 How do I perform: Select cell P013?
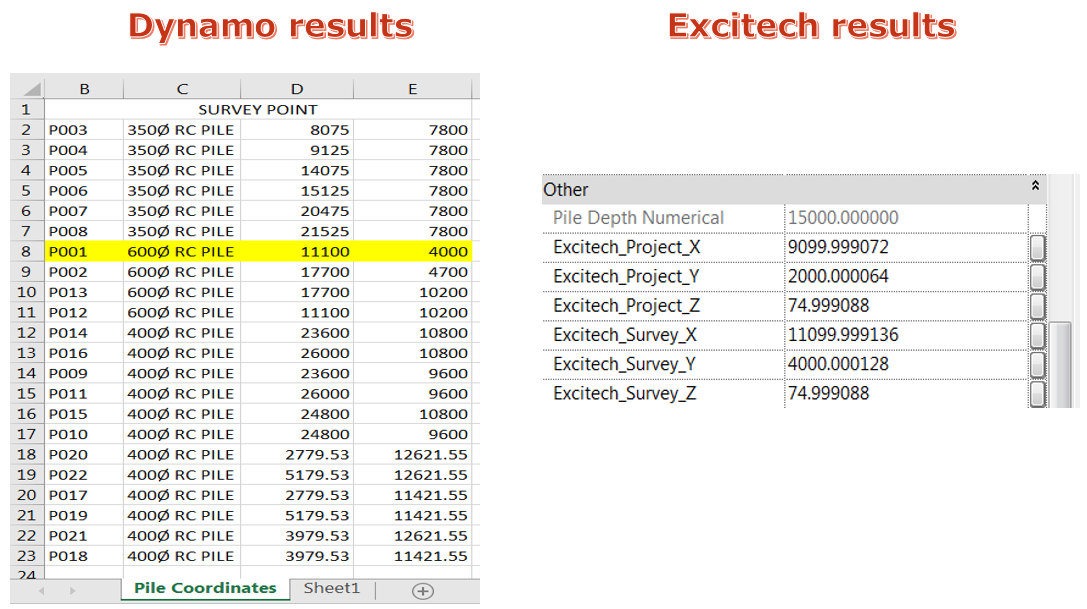85,292
